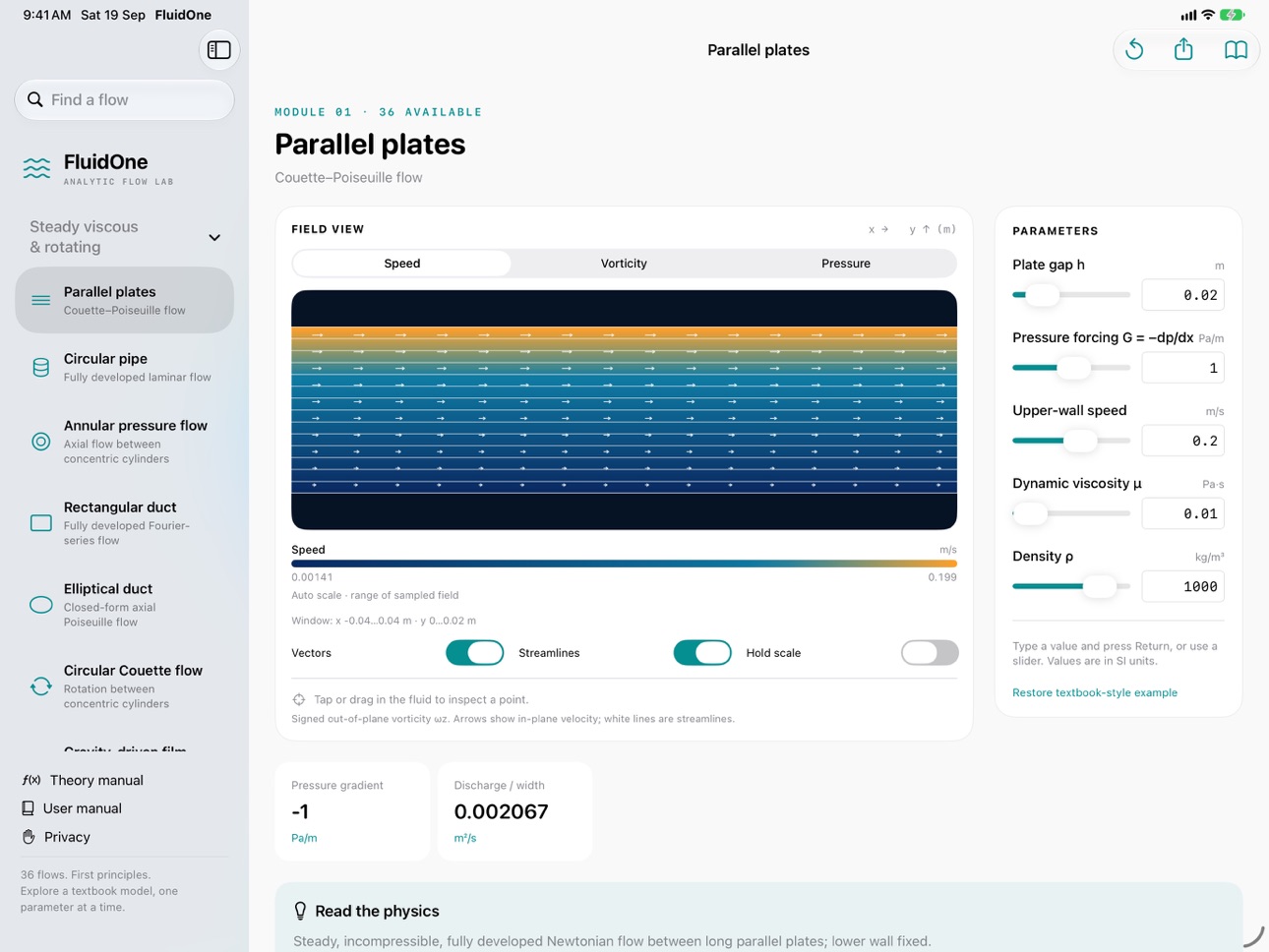1269x952 pixels.
Task: Disable the Streamlines switch
Action: 702,653
